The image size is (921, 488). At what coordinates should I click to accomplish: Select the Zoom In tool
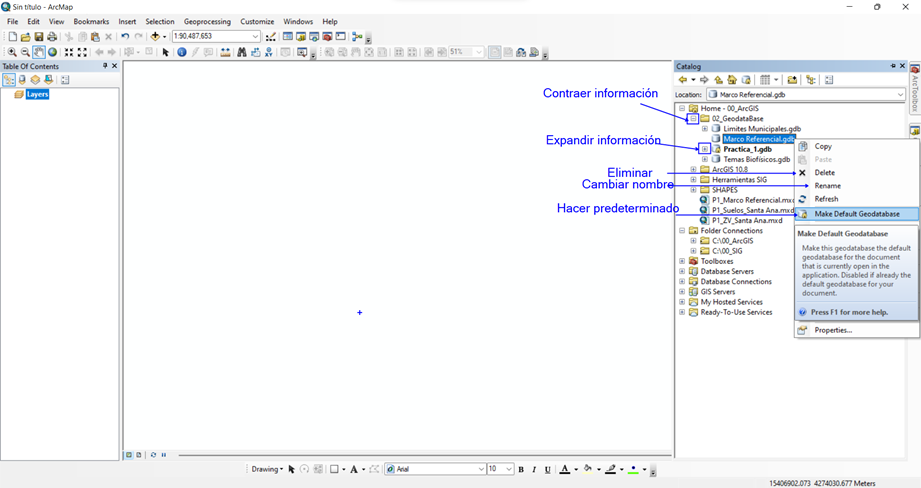(x=12, y=52)
